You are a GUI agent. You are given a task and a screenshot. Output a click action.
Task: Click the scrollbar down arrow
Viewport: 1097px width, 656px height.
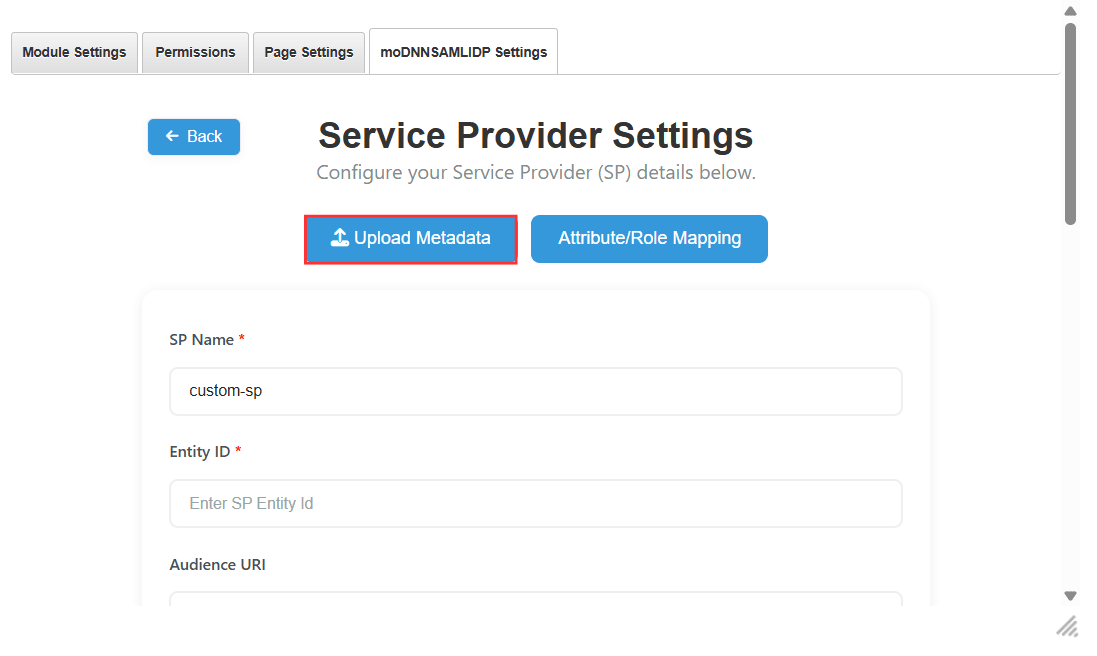(1069, 594)
